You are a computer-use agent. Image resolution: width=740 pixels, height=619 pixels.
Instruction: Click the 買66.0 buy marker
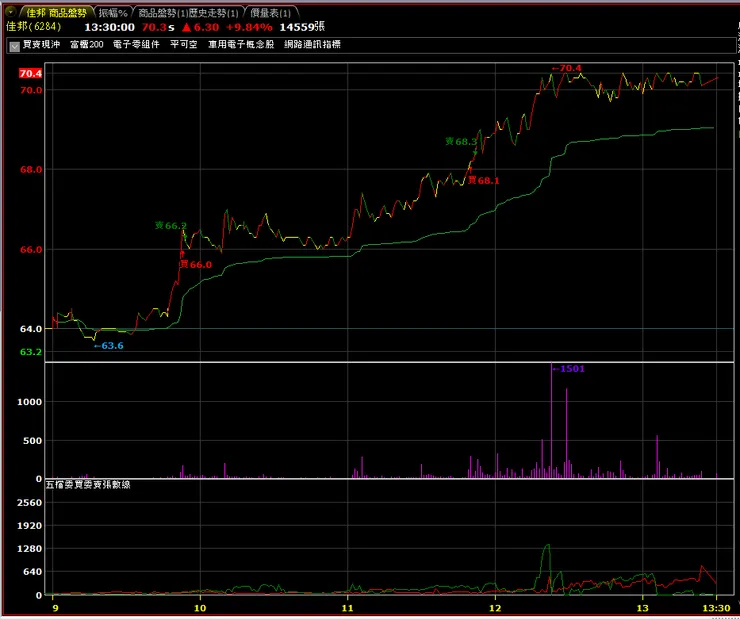pyautogui.click(x=196, y=265)
